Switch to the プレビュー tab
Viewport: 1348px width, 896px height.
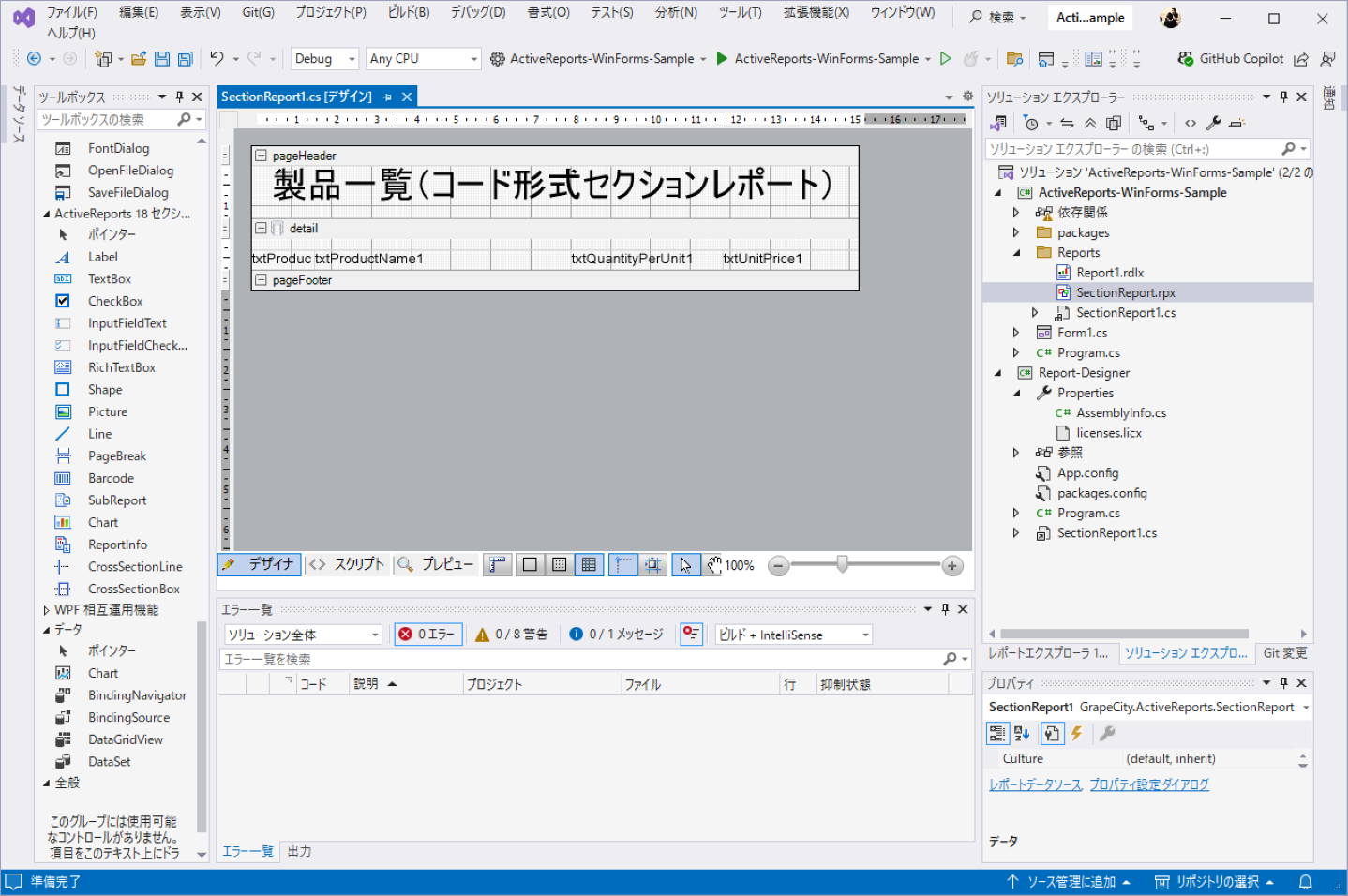[436, 564]
